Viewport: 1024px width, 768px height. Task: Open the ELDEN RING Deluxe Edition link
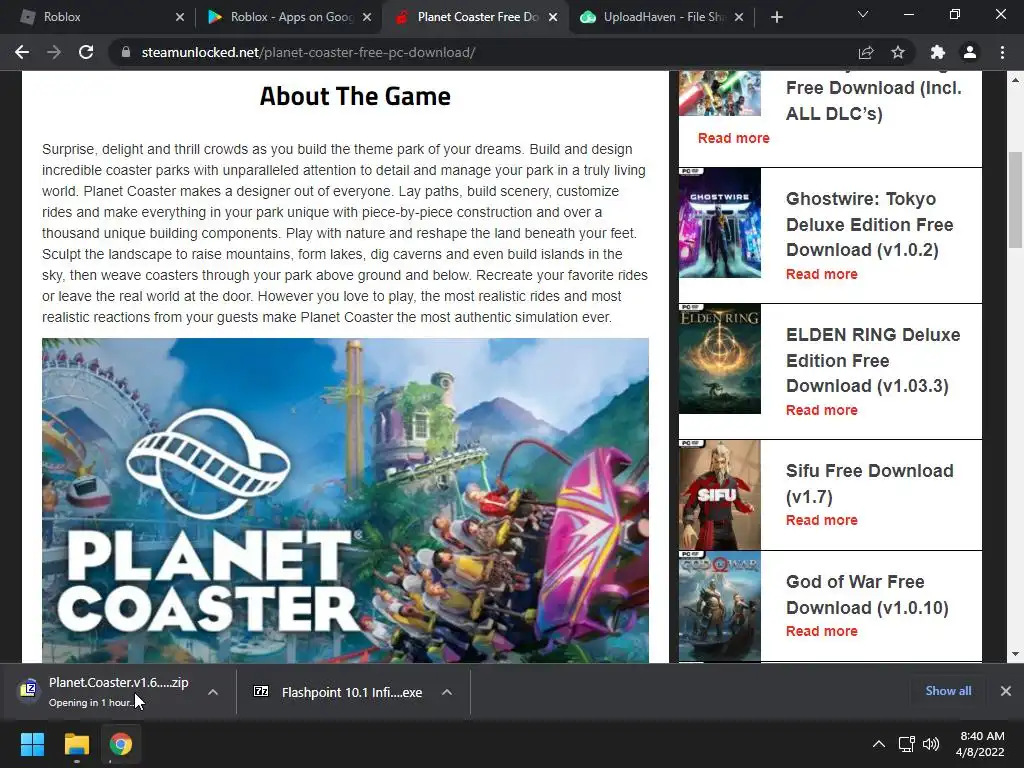872,360
